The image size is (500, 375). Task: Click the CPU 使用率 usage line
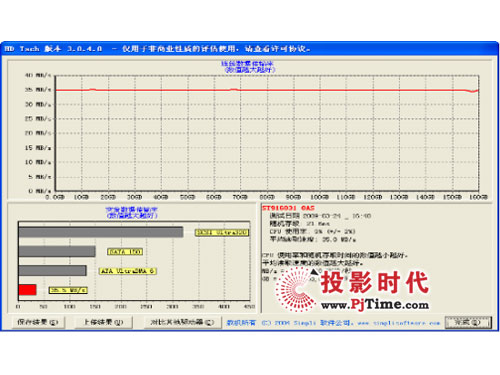tap(312, 231)
